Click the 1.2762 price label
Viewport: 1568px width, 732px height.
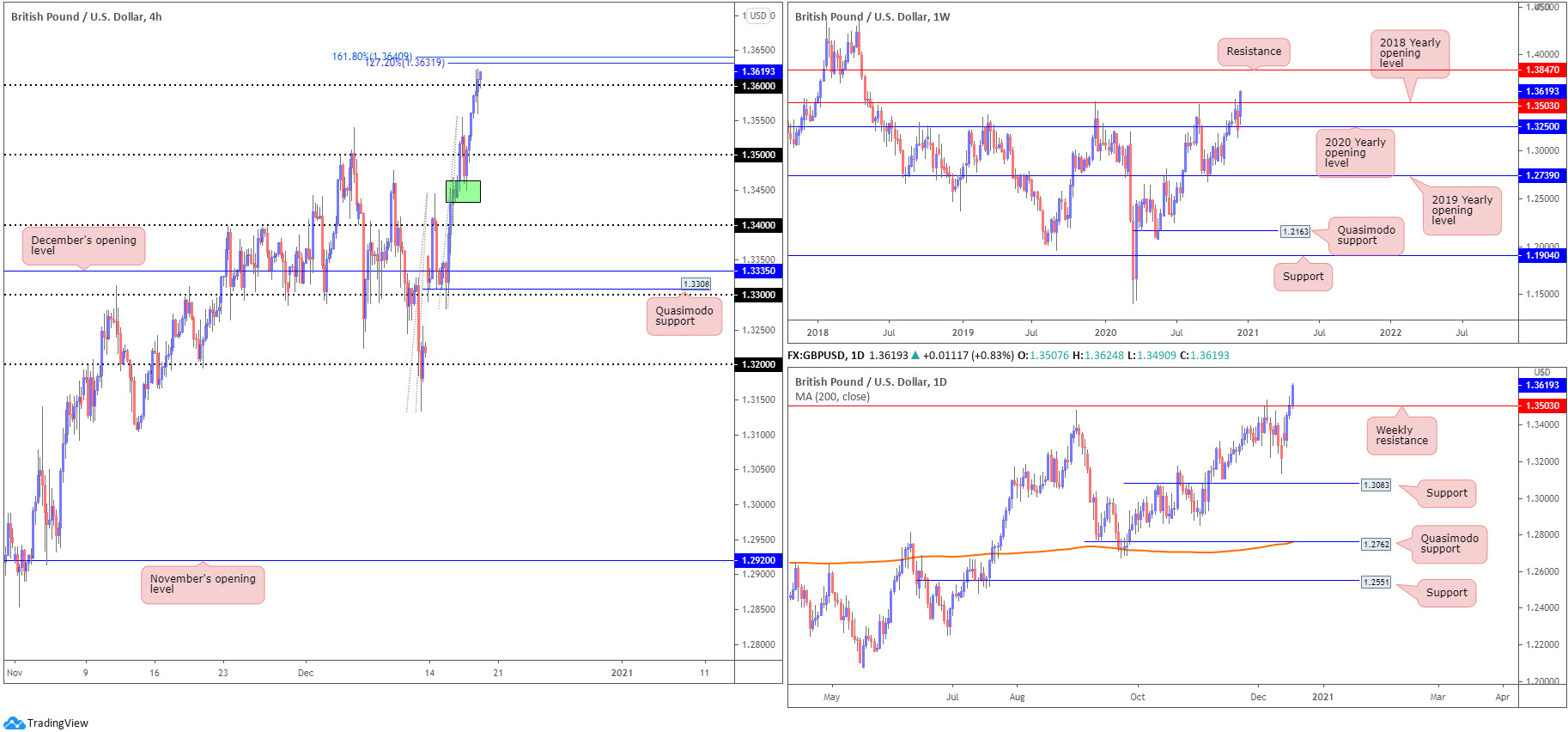tap(1376, 544)
